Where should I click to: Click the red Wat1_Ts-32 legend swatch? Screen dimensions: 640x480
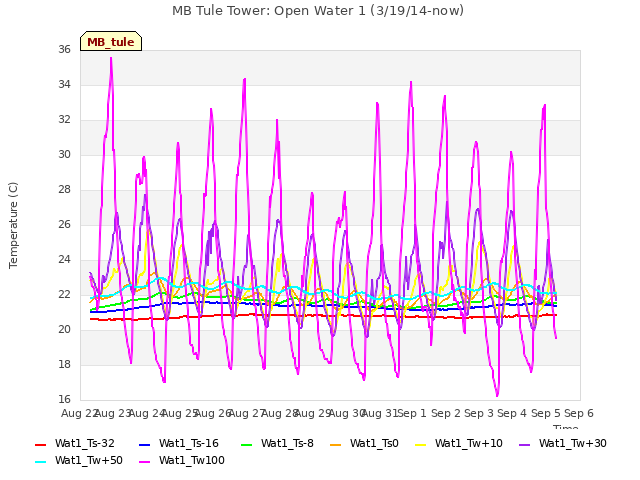click(x=41, y=444)
